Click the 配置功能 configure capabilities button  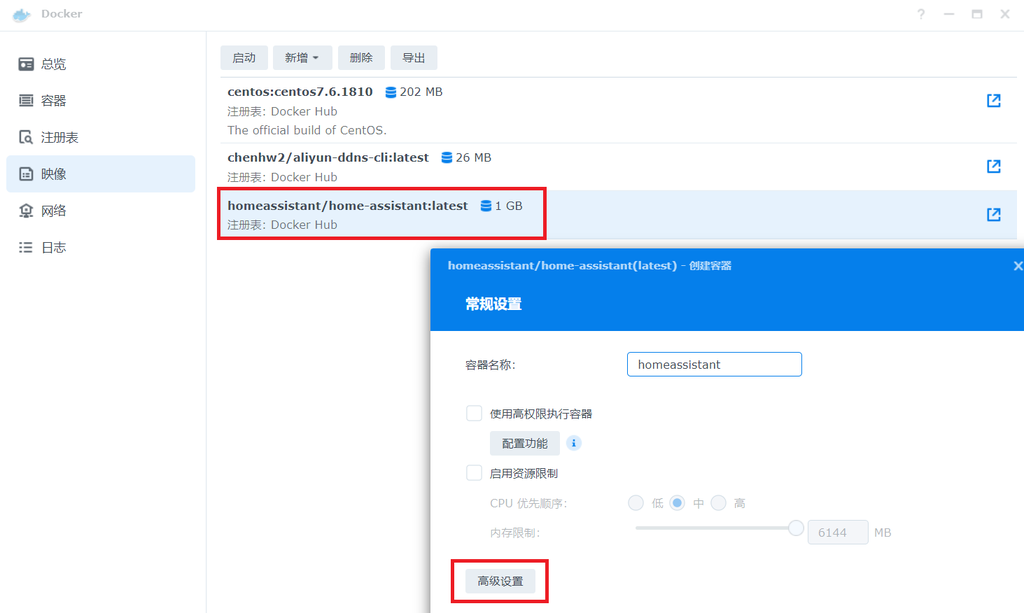(x=524, y=442)
